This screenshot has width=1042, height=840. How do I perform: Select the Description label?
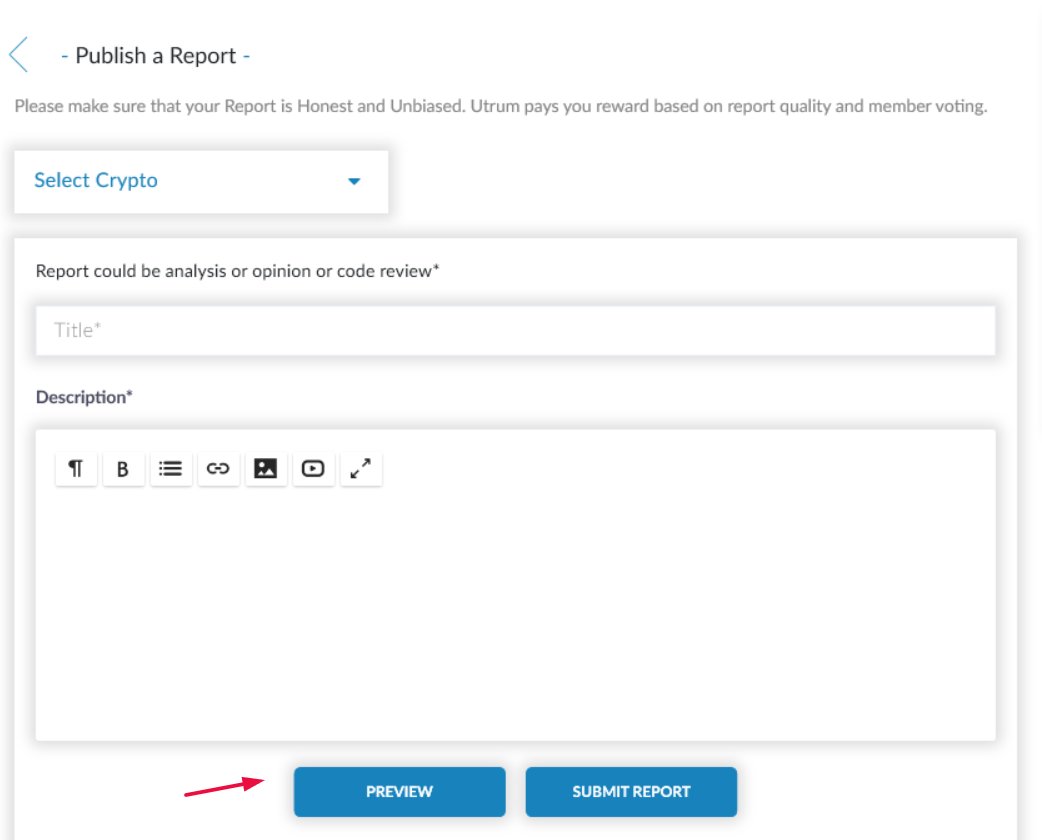point(83,397)
